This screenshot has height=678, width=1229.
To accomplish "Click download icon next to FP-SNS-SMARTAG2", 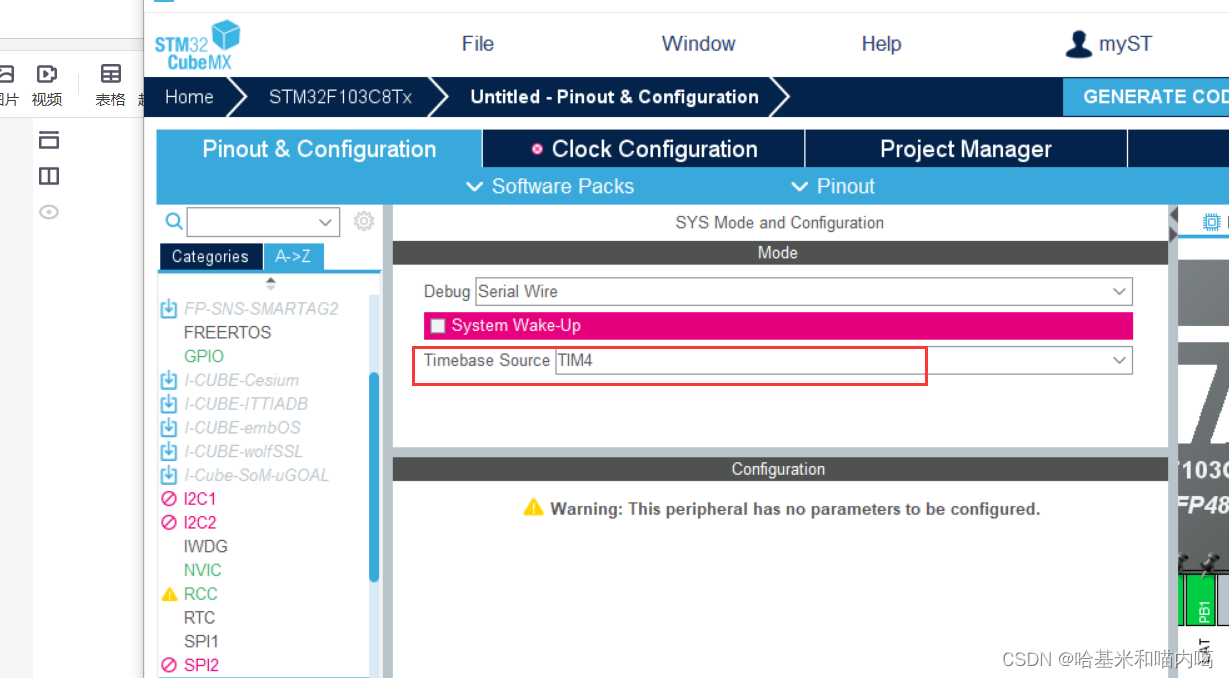I will pyautogui.click(x=169, y=308).
